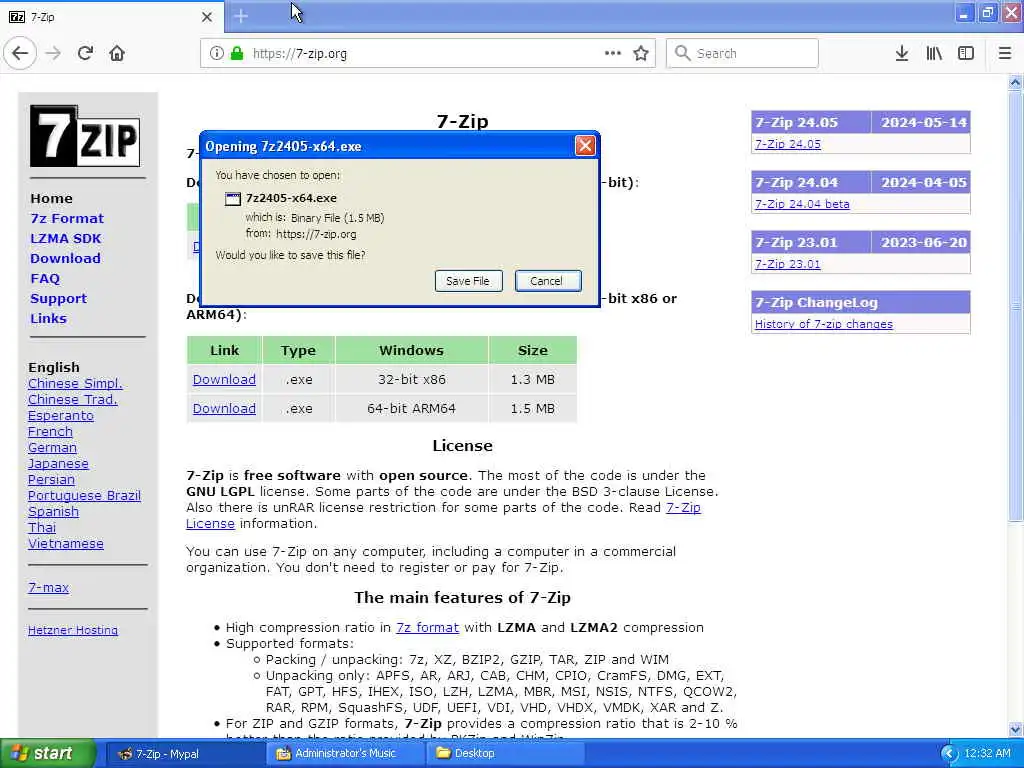The image size is (1024, 768).
Task: Switch to Administrator's Music taskbar window
Action: tap(344, 754)
